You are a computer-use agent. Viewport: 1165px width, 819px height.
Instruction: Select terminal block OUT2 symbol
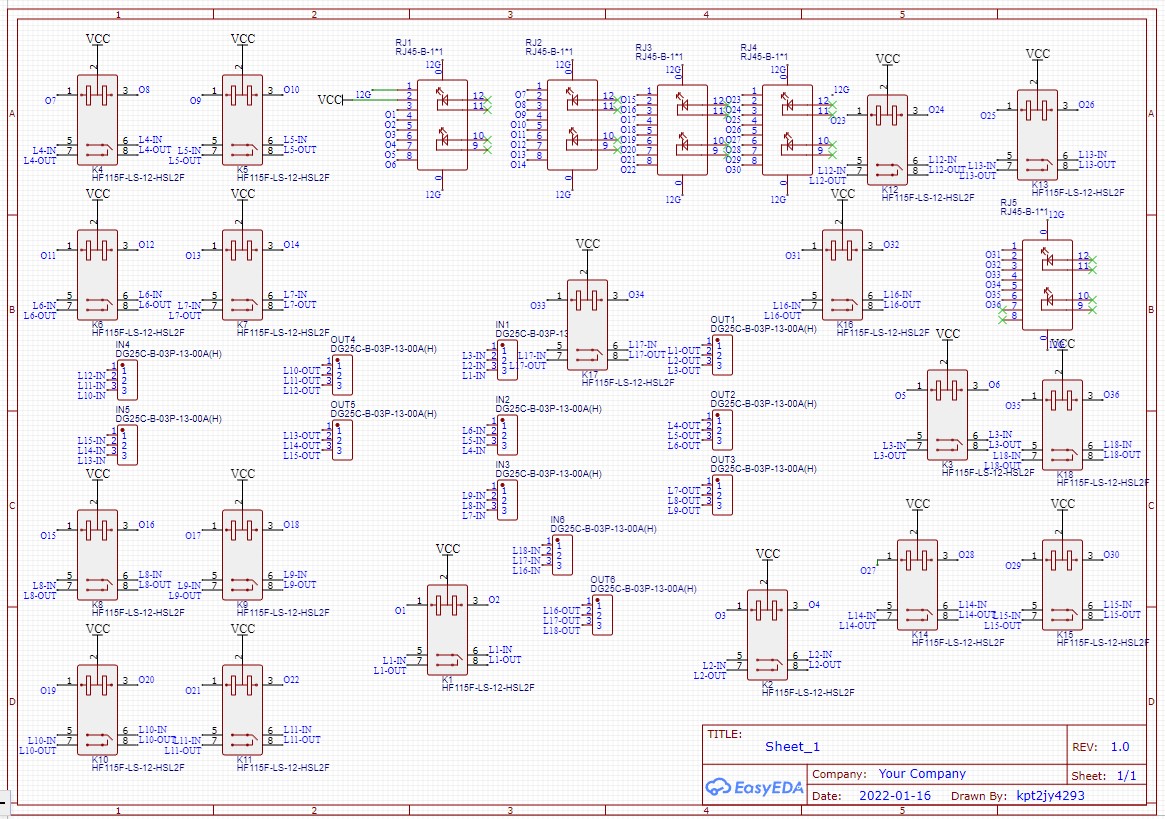[722, 430]
